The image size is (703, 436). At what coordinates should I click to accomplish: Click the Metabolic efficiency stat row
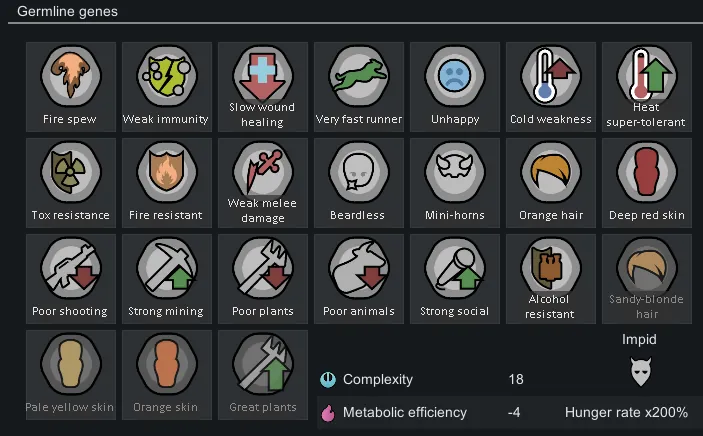coord(505,413)
